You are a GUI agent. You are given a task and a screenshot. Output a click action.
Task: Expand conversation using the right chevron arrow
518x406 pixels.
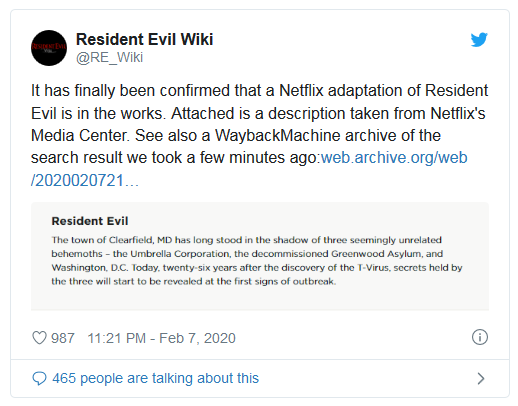point(481,379)
